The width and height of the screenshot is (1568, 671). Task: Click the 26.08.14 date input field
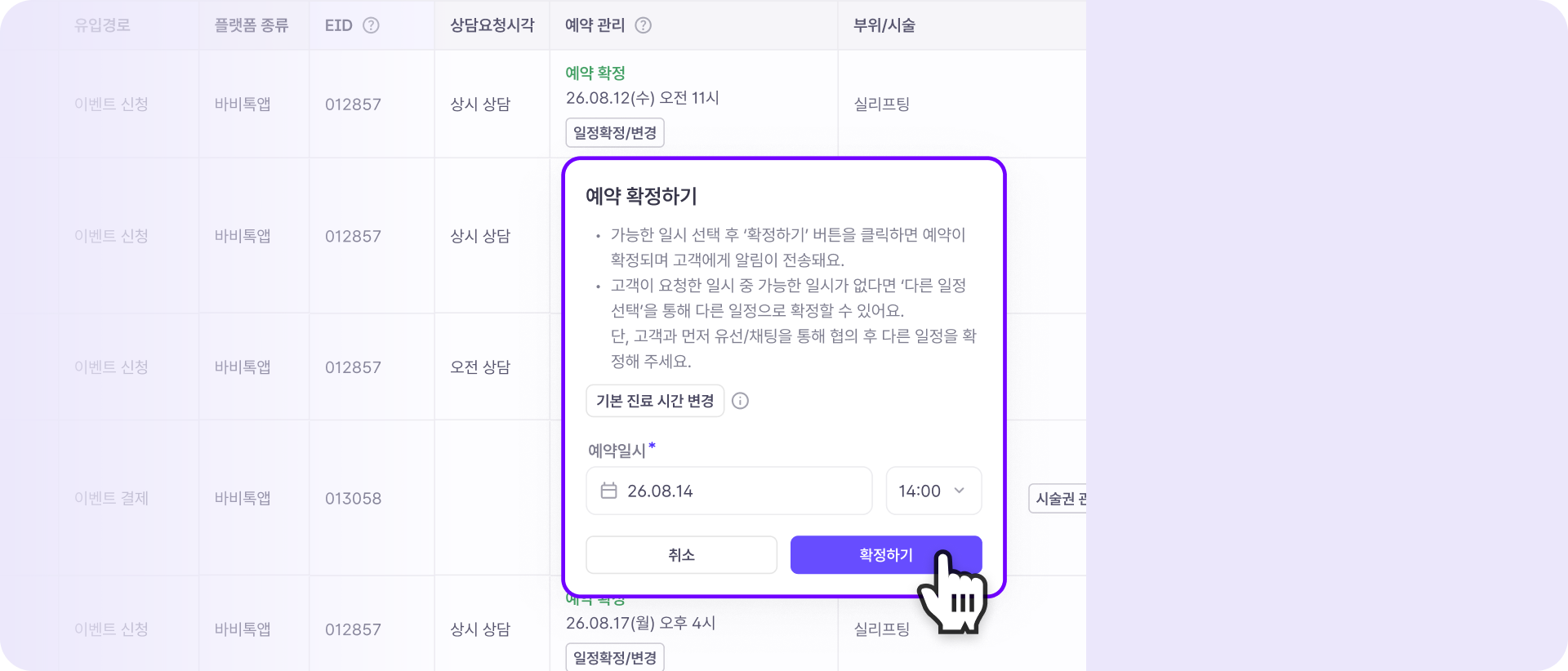click(729, 491)
